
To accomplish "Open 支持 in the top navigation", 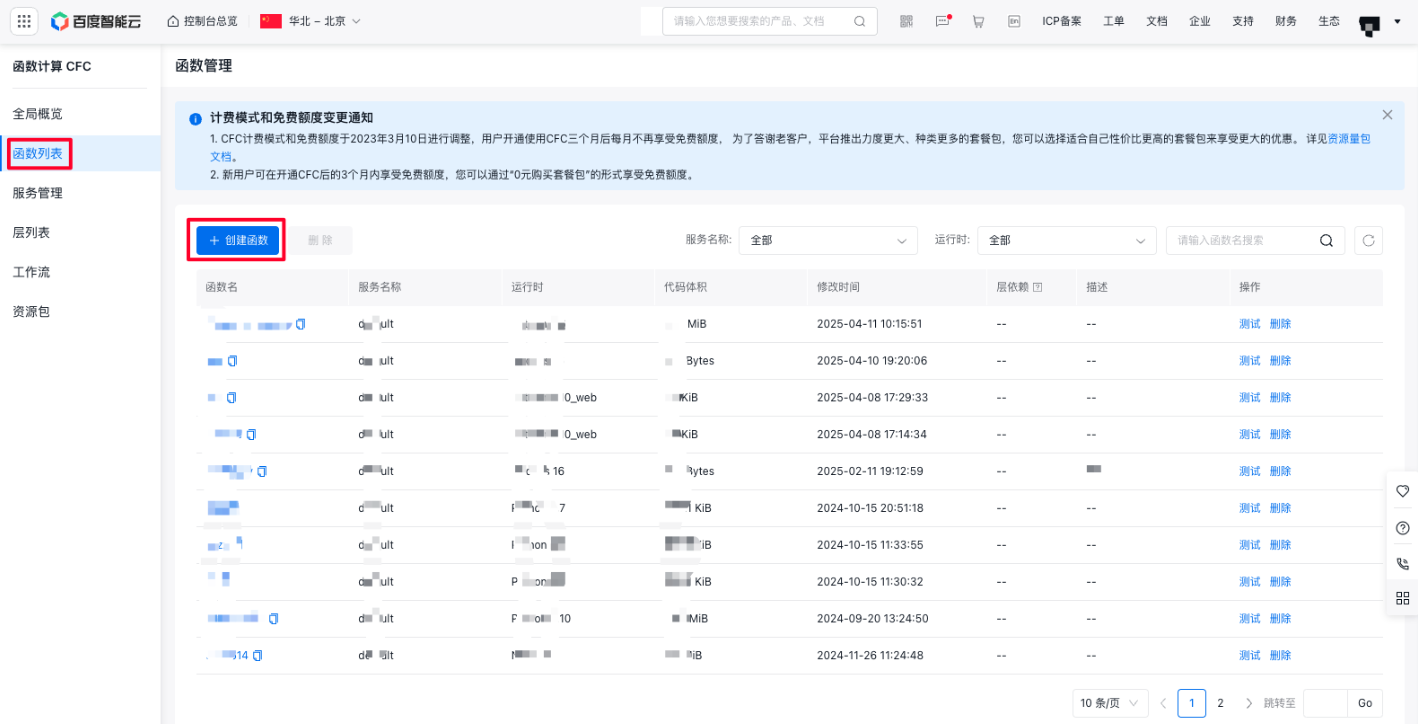I will click(1243, 21).
